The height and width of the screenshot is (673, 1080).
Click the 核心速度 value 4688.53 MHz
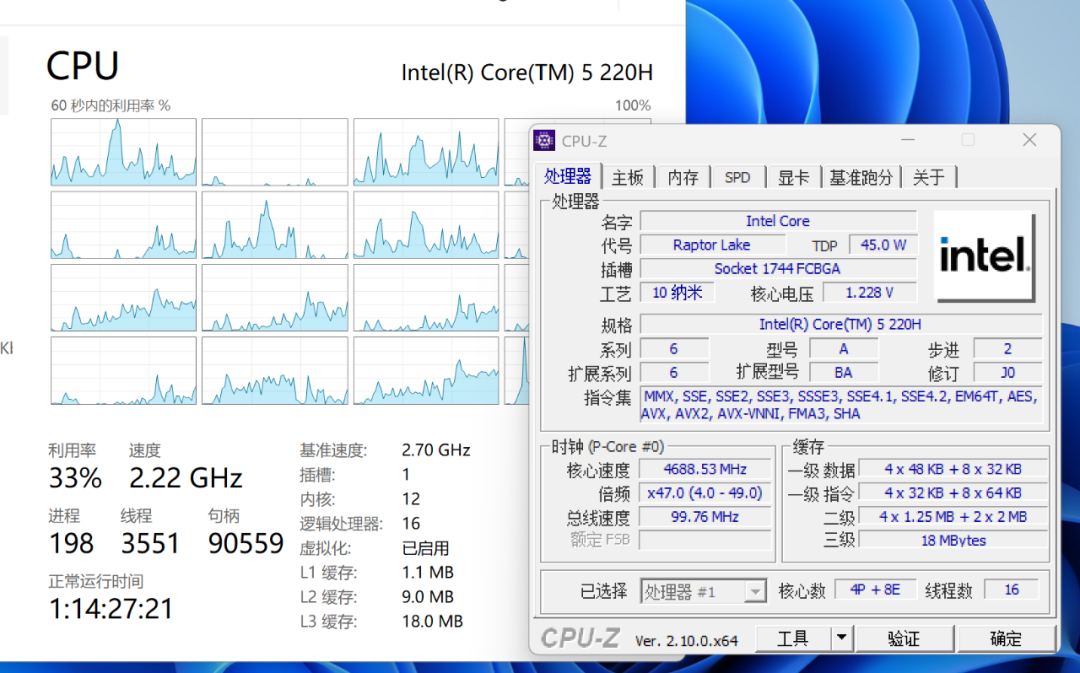point(705,469)
